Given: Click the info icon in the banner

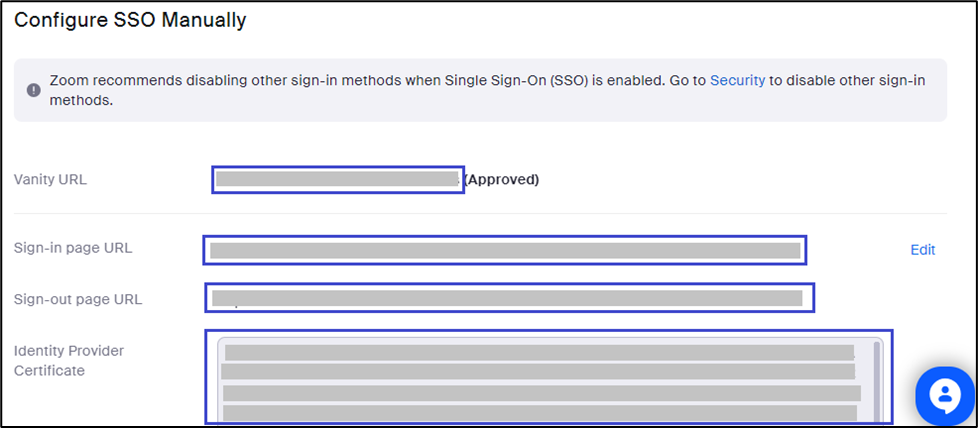Looking at the screenshot, I should click(34, 90).
